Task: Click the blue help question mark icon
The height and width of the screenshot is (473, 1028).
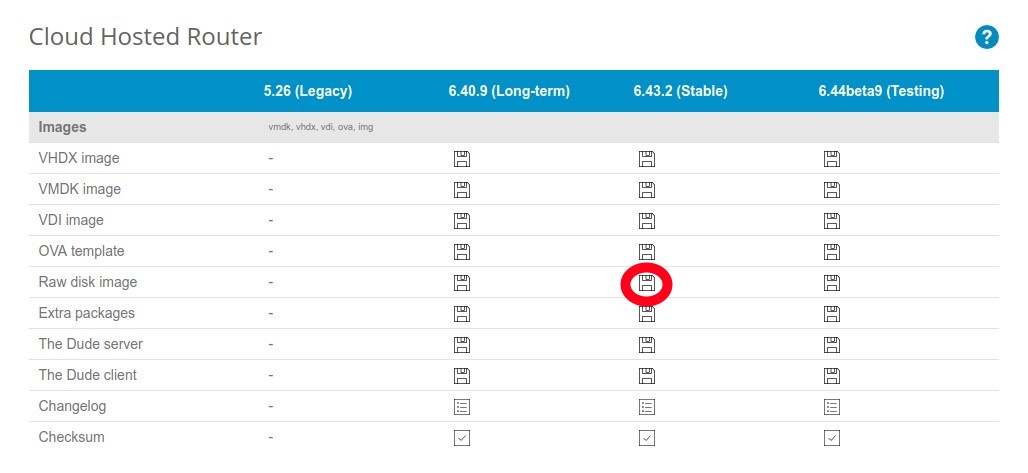Action: (x=986, y=37)
